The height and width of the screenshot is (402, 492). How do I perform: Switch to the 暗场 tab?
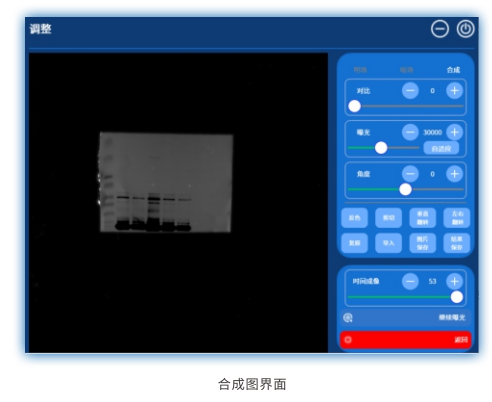(x=407, y=70)
